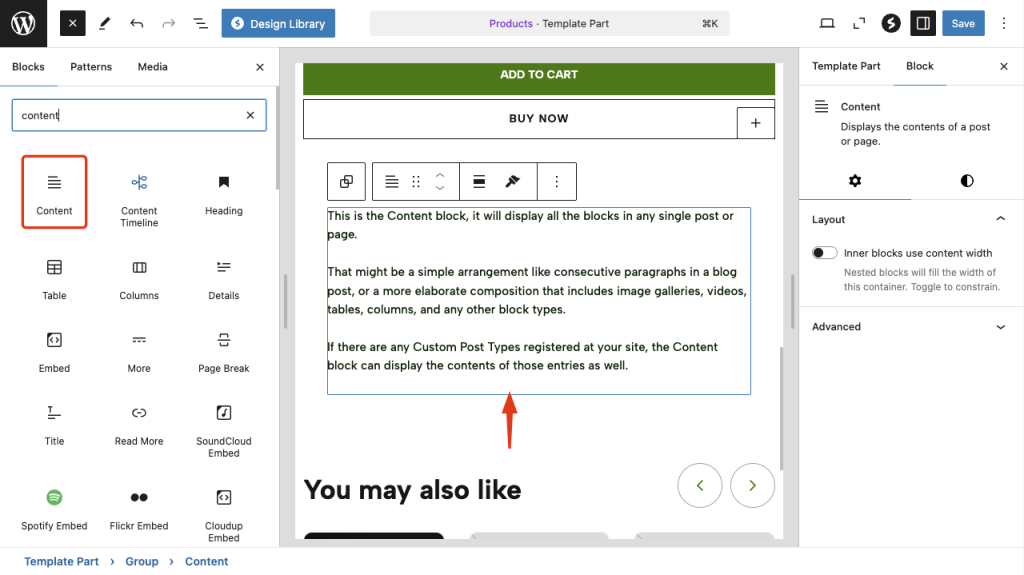Screen dimensions: 1024x575
Task: Click Group in the breadcrumb trail
Action: [x=142, y=561]
